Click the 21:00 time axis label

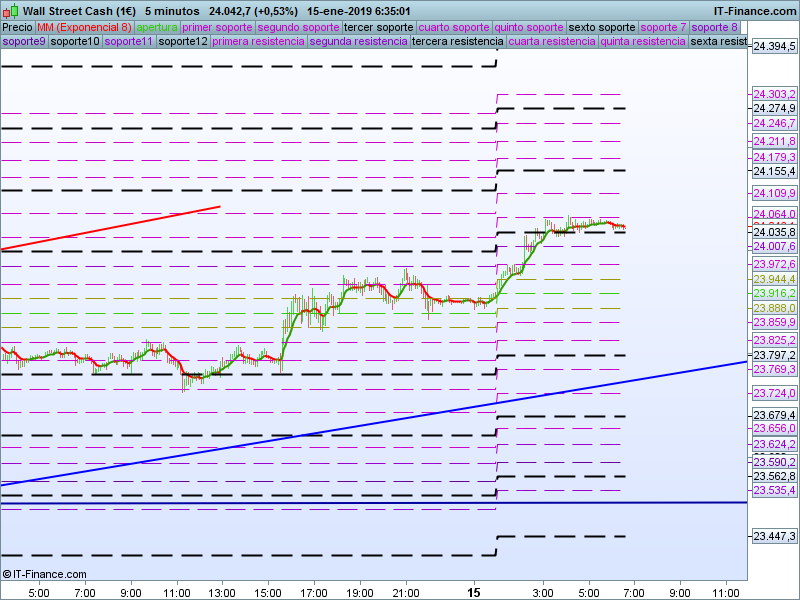[x=406, y=593]
